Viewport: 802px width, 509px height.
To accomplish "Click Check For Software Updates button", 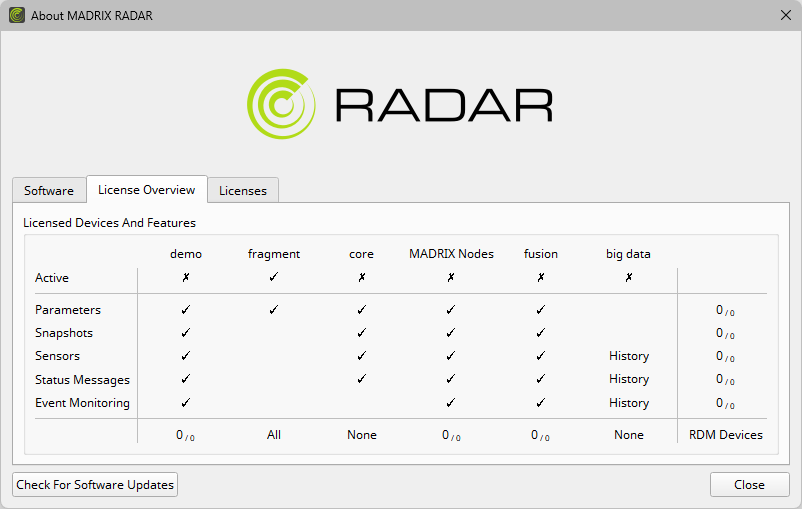I will pyautogui.click(x=95, y=484).
